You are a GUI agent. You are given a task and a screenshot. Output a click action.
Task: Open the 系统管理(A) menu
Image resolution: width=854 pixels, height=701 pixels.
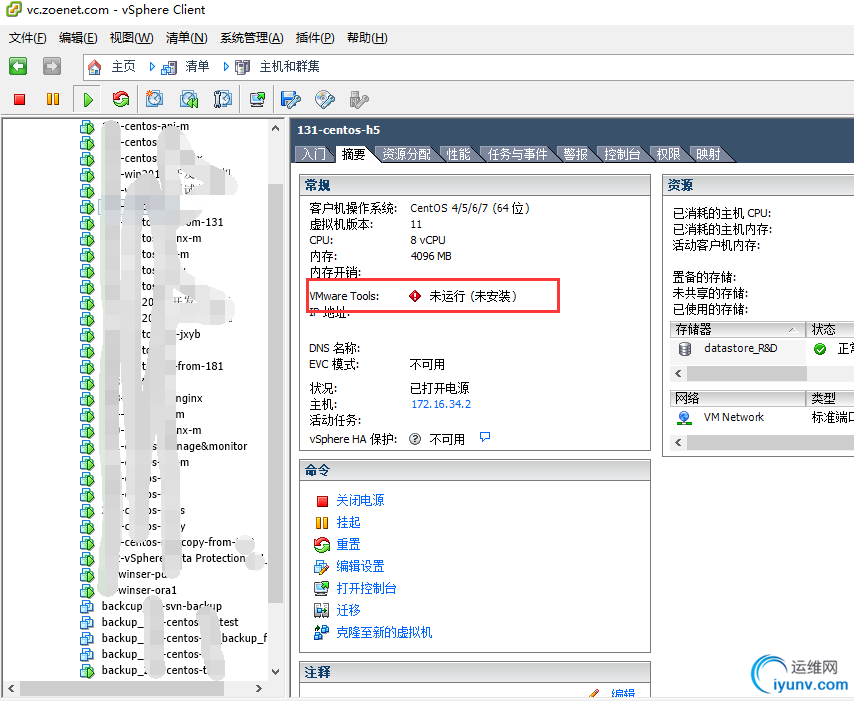pos(252,38)
